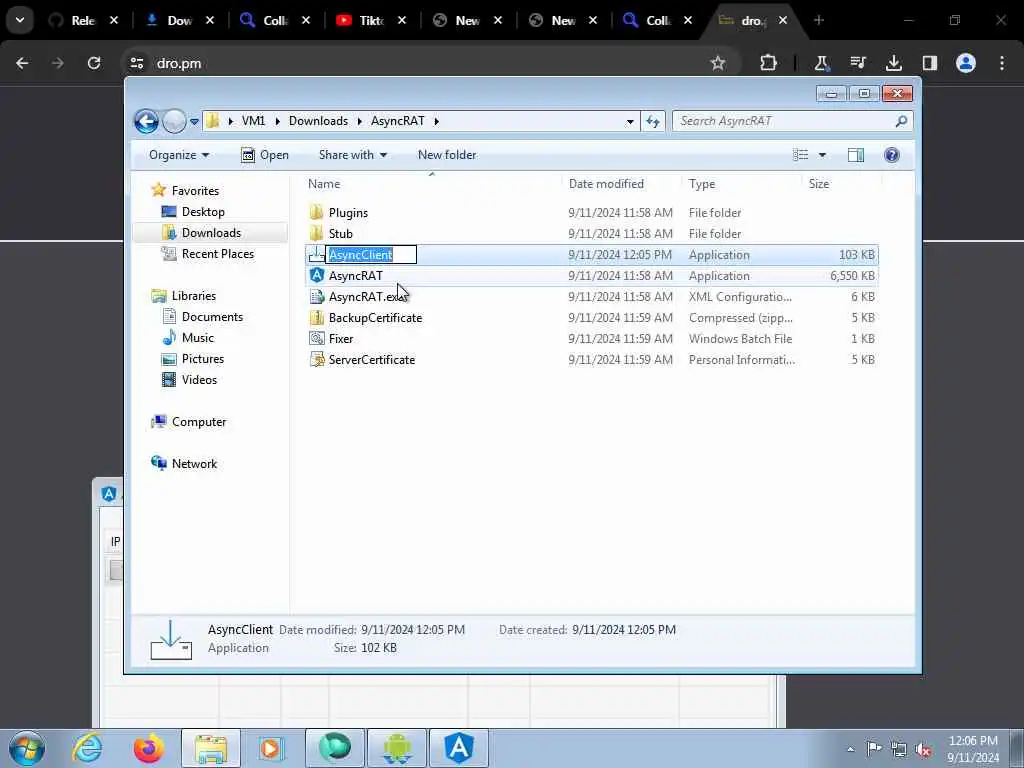Click Libraries in the navigation pane
The width and height of the screenshot is (1024, 768).
[193, 296]
